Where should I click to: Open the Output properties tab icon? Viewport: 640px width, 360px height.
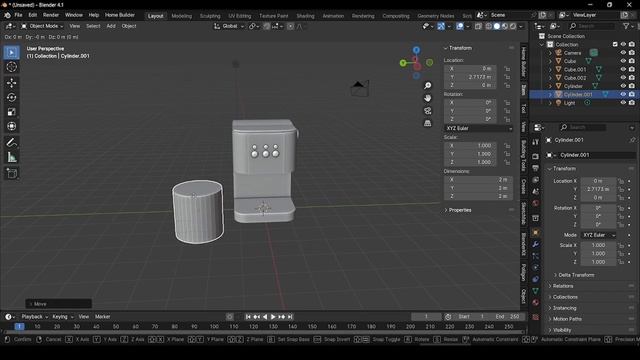(x=536, y=168)
